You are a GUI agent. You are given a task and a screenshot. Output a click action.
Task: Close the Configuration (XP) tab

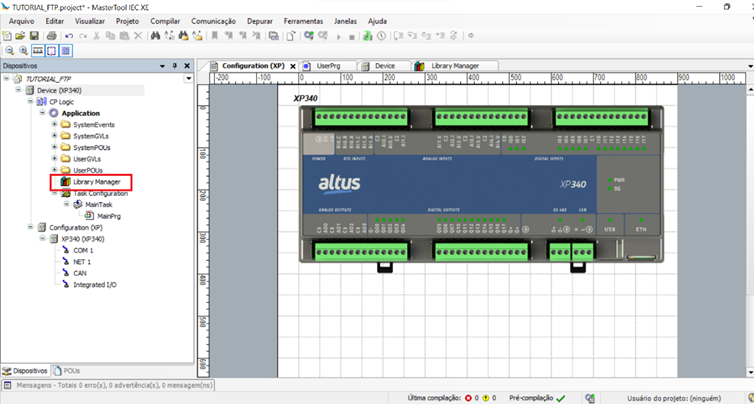point(293,66)
